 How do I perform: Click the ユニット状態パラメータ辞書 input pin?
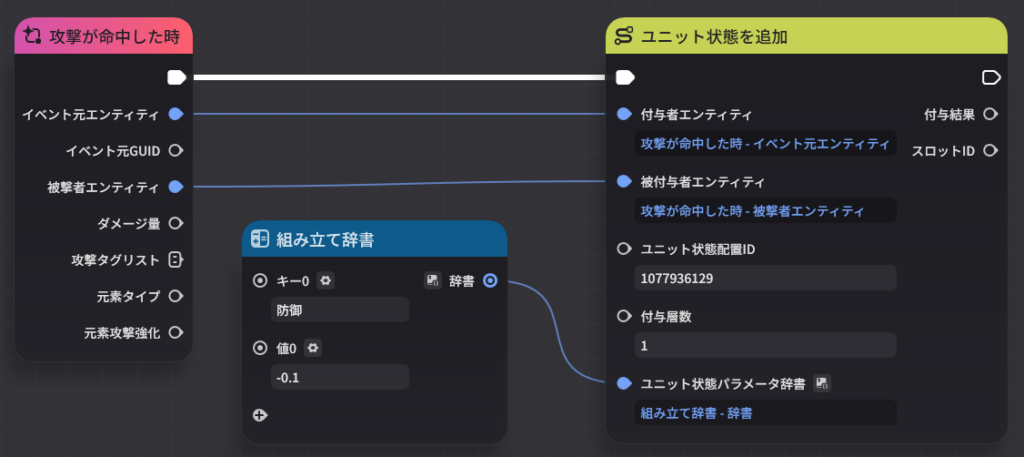(x=624, y=383)
